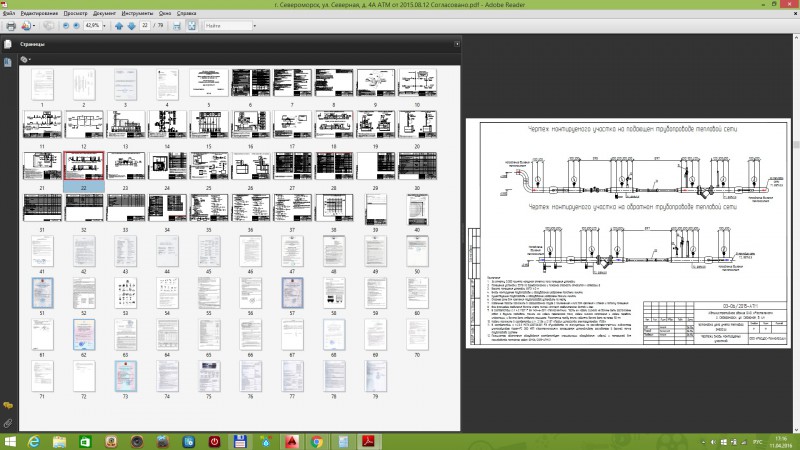The image size is (800, 450).
Task: Select page 27 thumbnail
Action: point(292,166)
